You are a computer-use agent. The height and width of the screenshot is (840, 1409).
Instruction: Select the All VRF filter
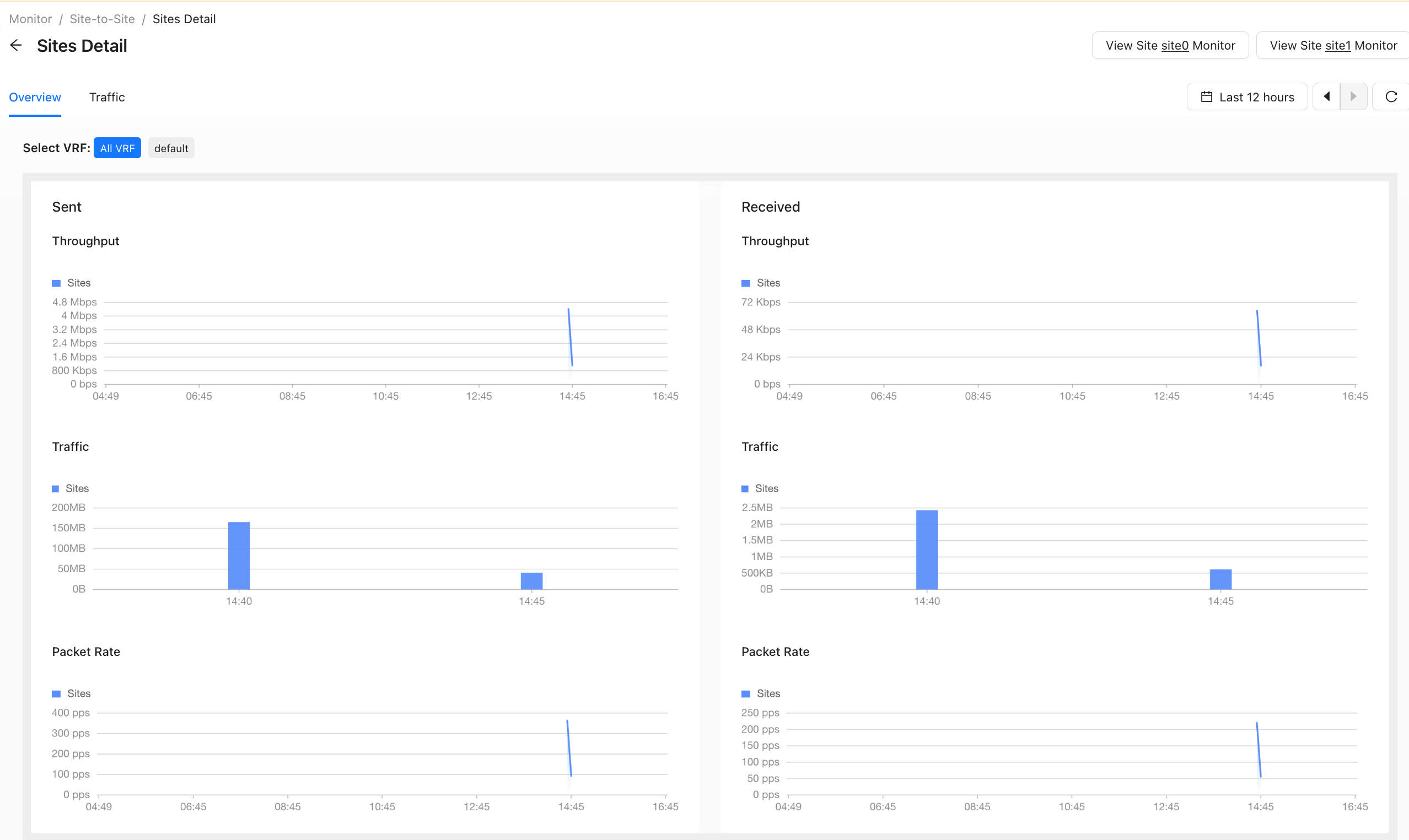click(x=117, y=148)
